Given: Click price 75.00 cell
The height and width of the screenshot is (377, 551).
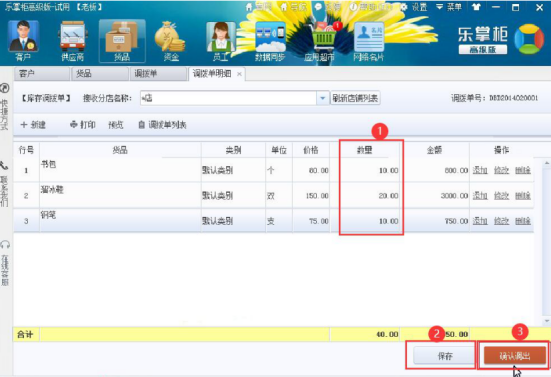Looking at the screenshot, I should 311,221.
